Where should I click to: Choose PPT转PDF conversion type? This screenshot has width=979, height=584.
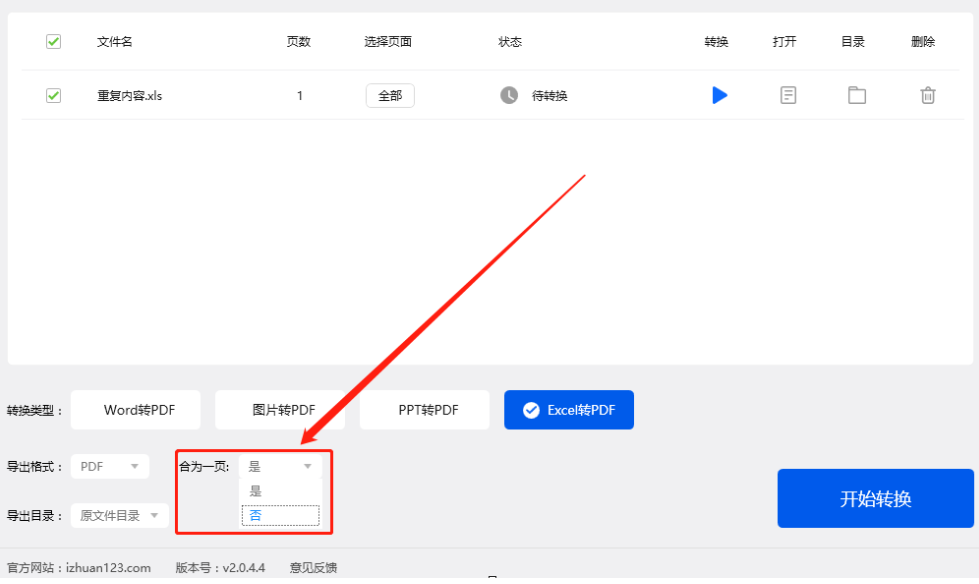pos(425,410)
